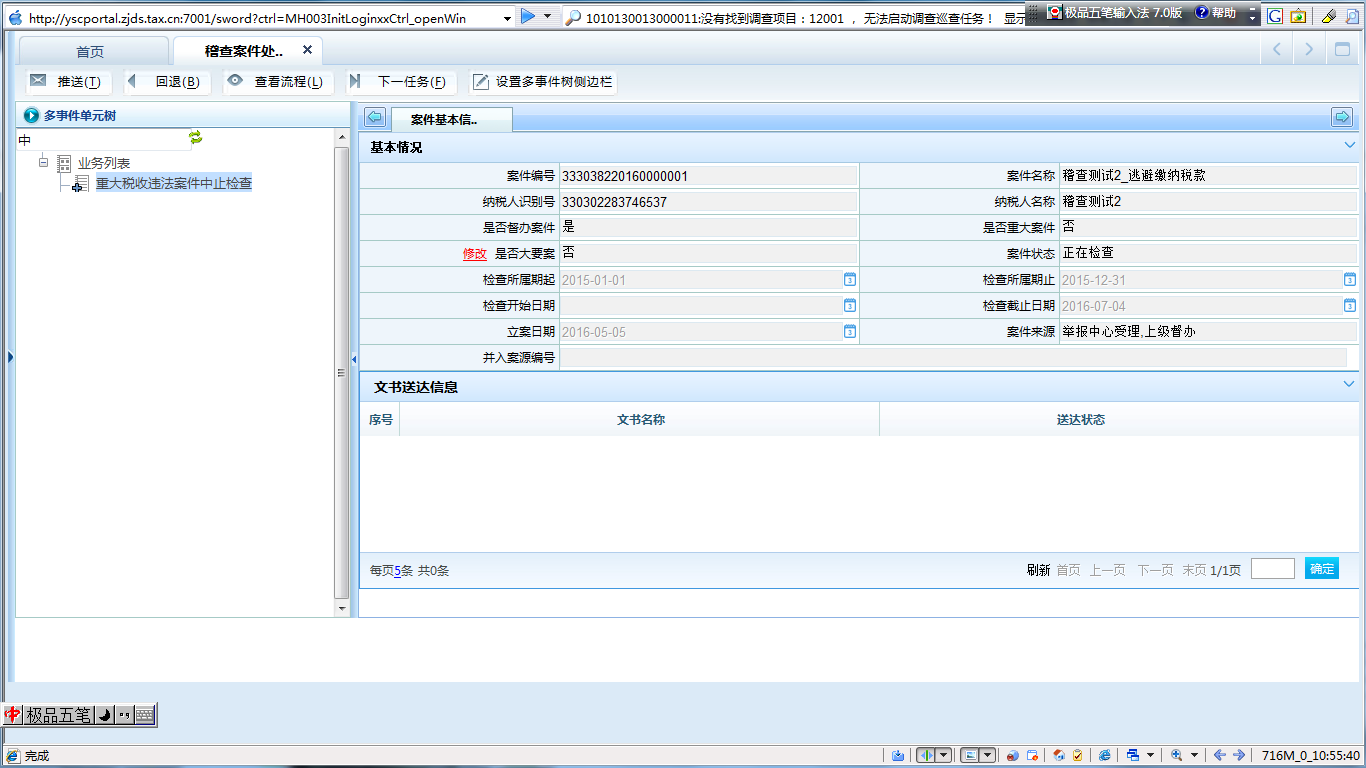The image size is (1366, 768).
Task: Click the right-arrow icon at the tab strip end
Action: 1342,118
